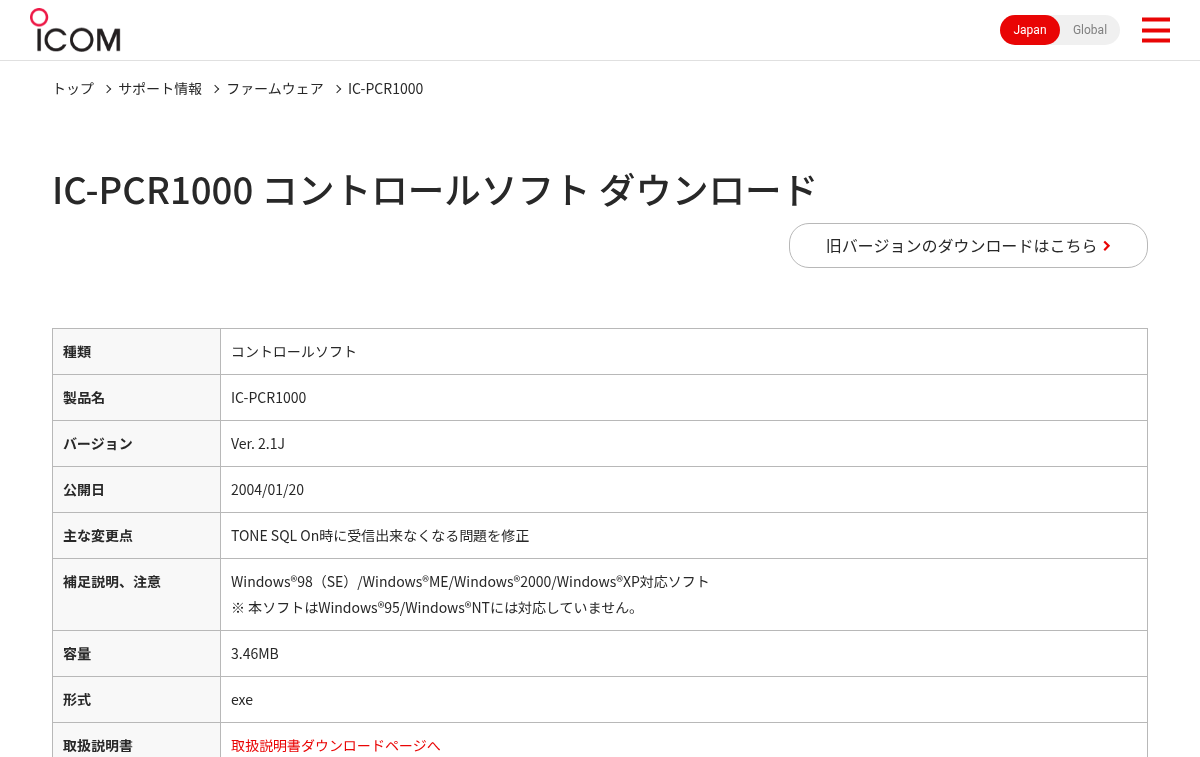Open サポート情報 breadcrumb

tap(160, 88)
